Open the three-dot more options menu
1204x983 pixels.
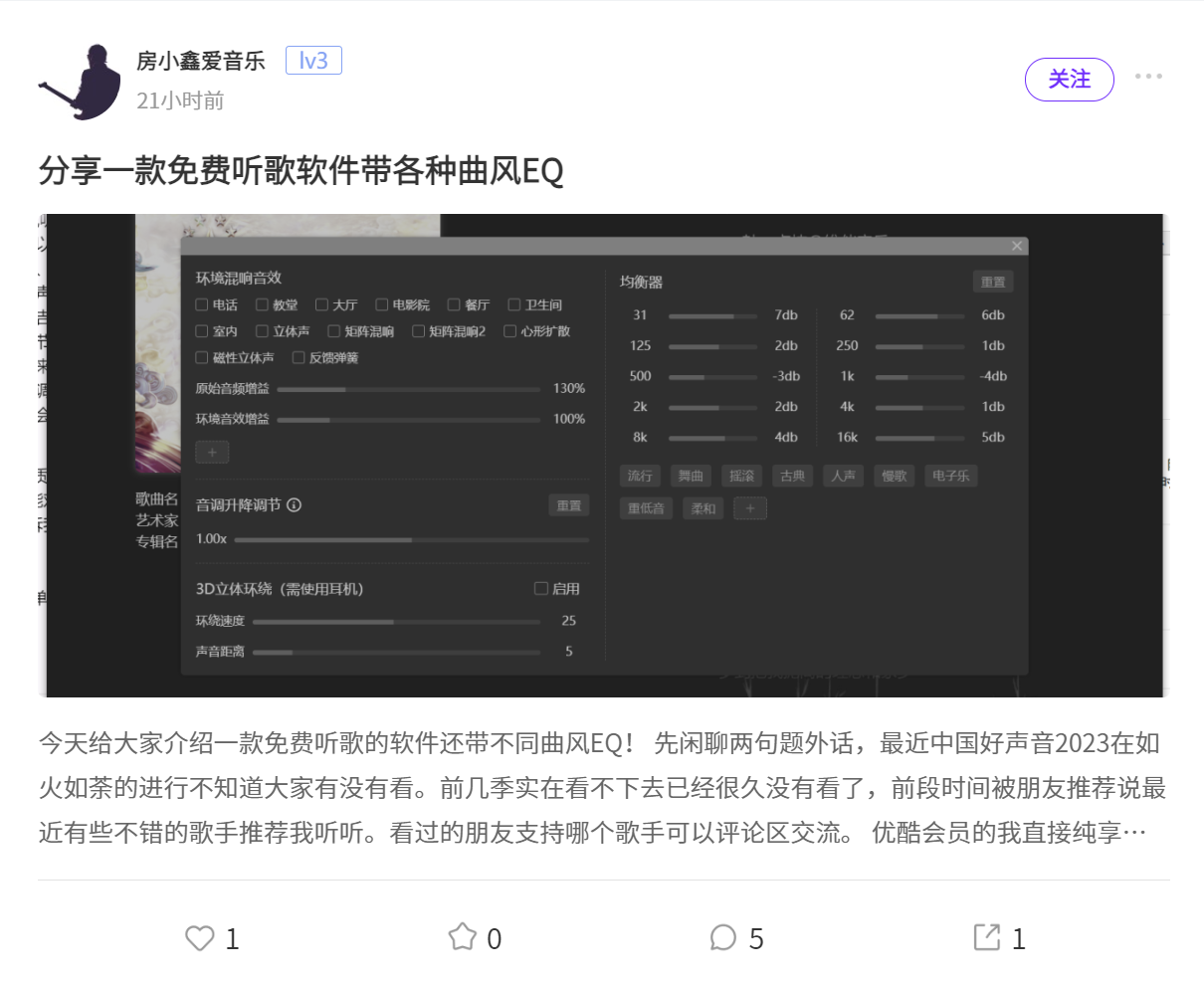point(1148,77)
